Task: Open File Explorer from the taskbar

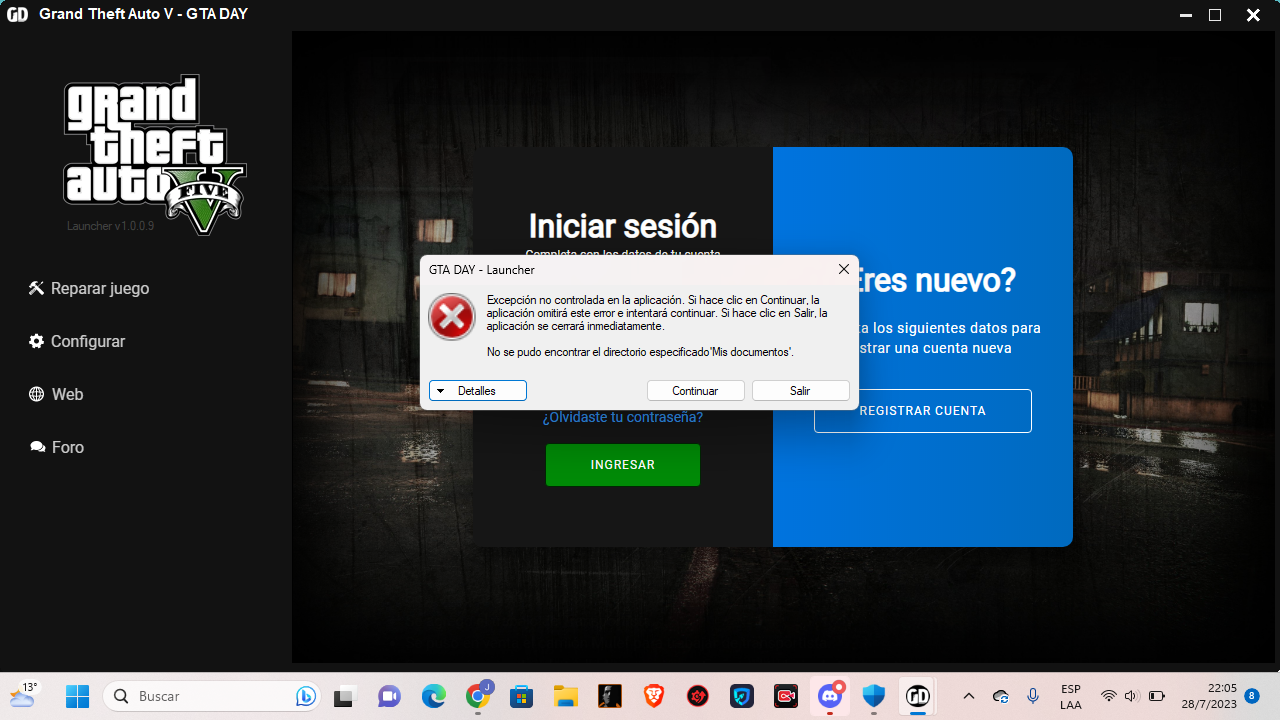Action: tap(566, 696)
